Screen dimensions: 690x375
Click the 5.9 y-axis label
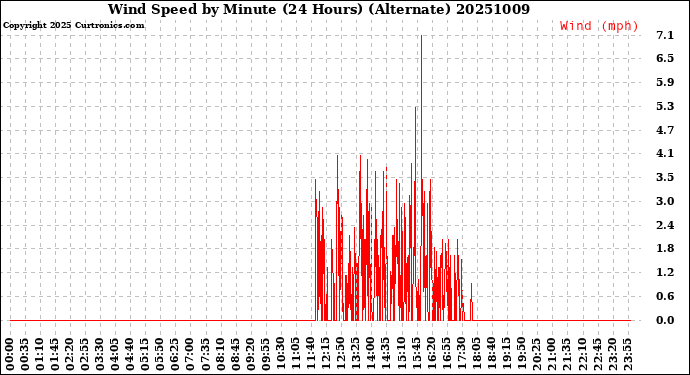(x=665, y=82)
